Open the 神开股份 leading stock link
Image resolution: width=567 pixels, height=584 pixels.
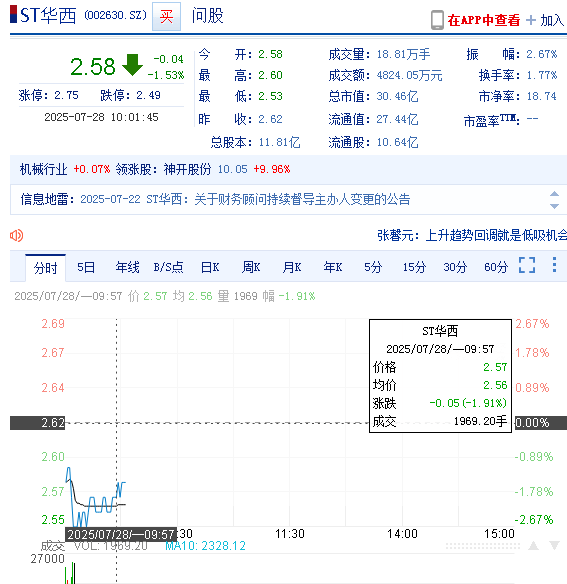pos(187,169)
